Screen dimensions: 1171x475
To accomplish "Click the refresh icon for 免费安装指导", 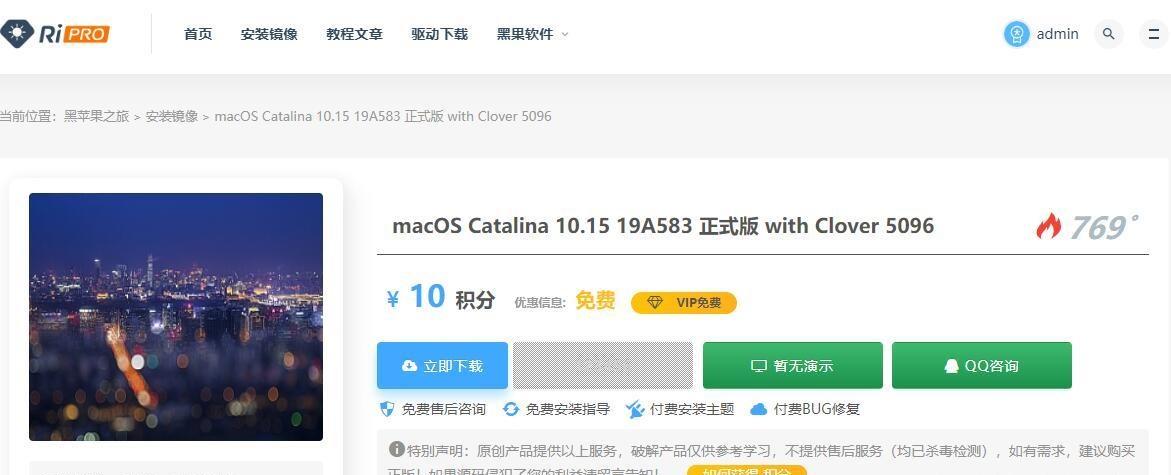I will pyautogui.click(x=511, y=409).
